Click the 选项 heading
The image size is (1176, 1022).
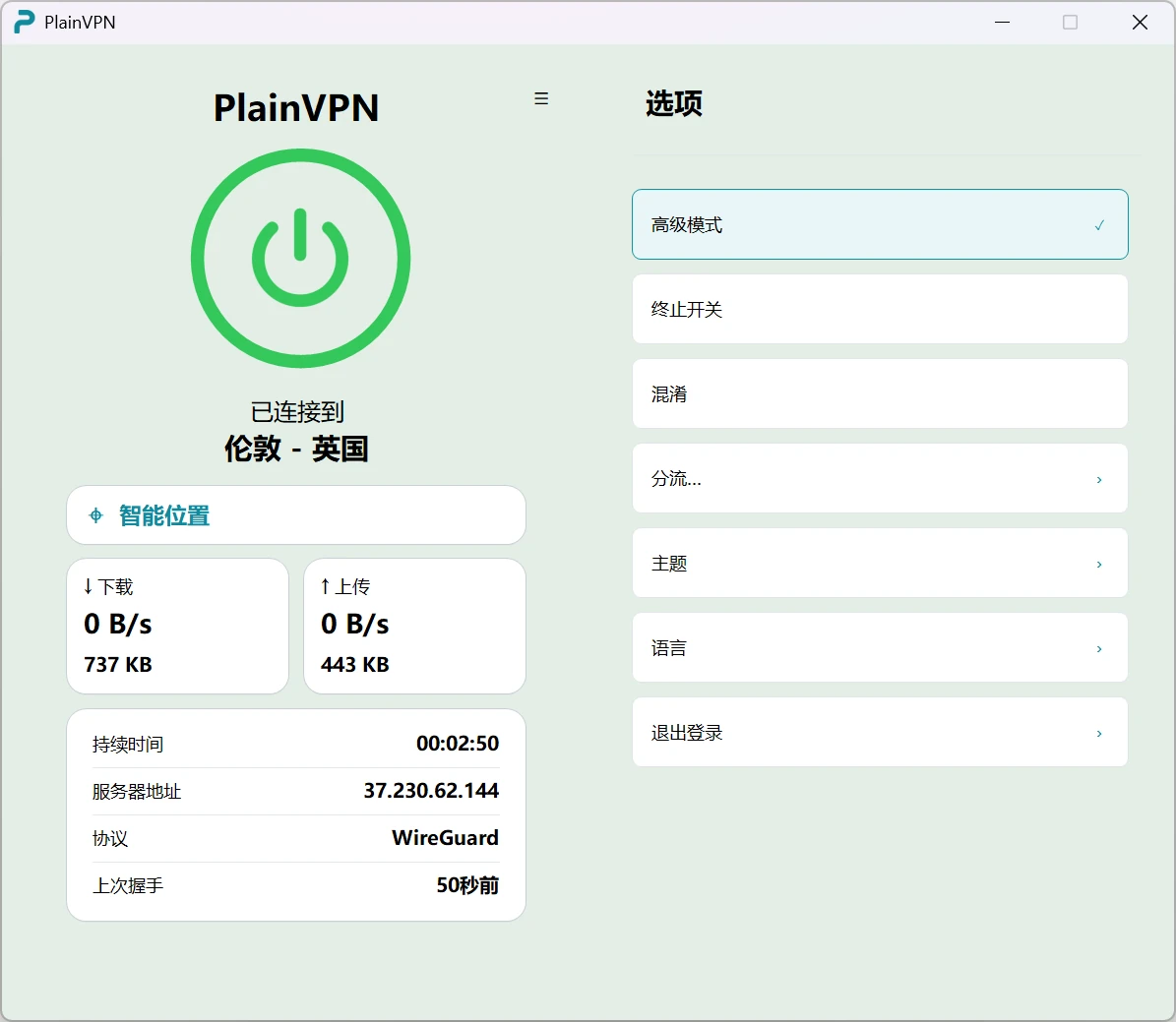(673, 103)
